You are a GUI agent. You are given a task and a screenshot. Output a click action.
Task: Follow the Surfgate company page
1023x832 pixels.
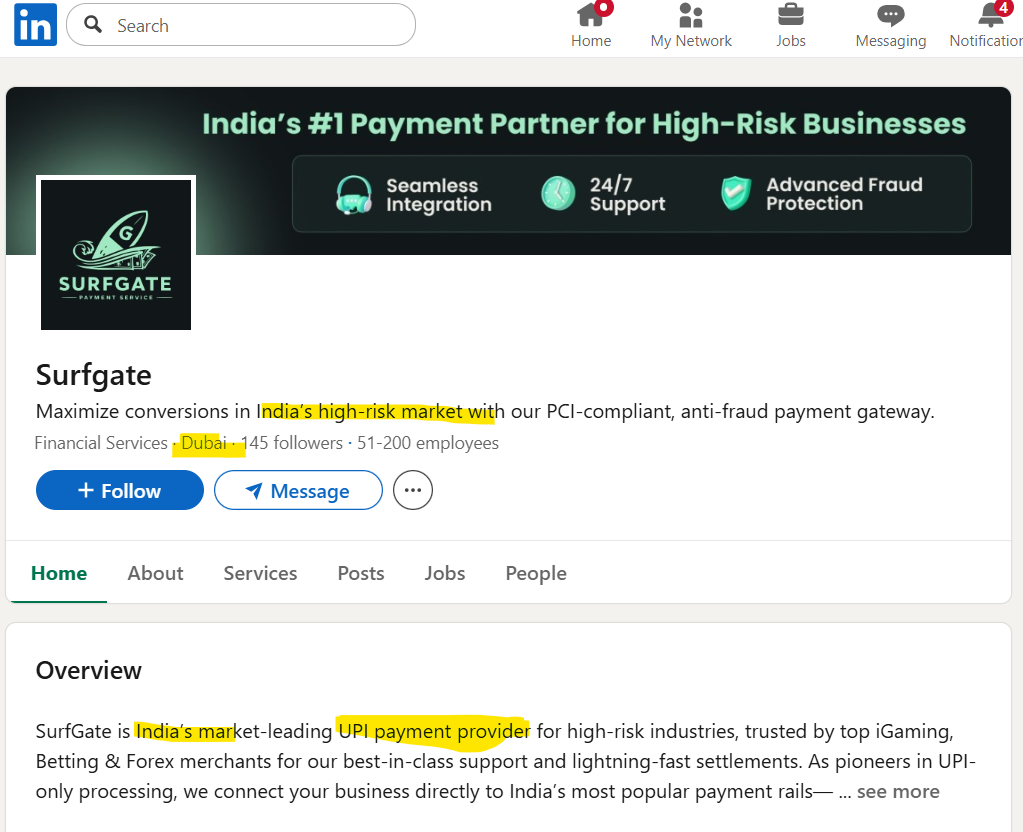(119, 491)
